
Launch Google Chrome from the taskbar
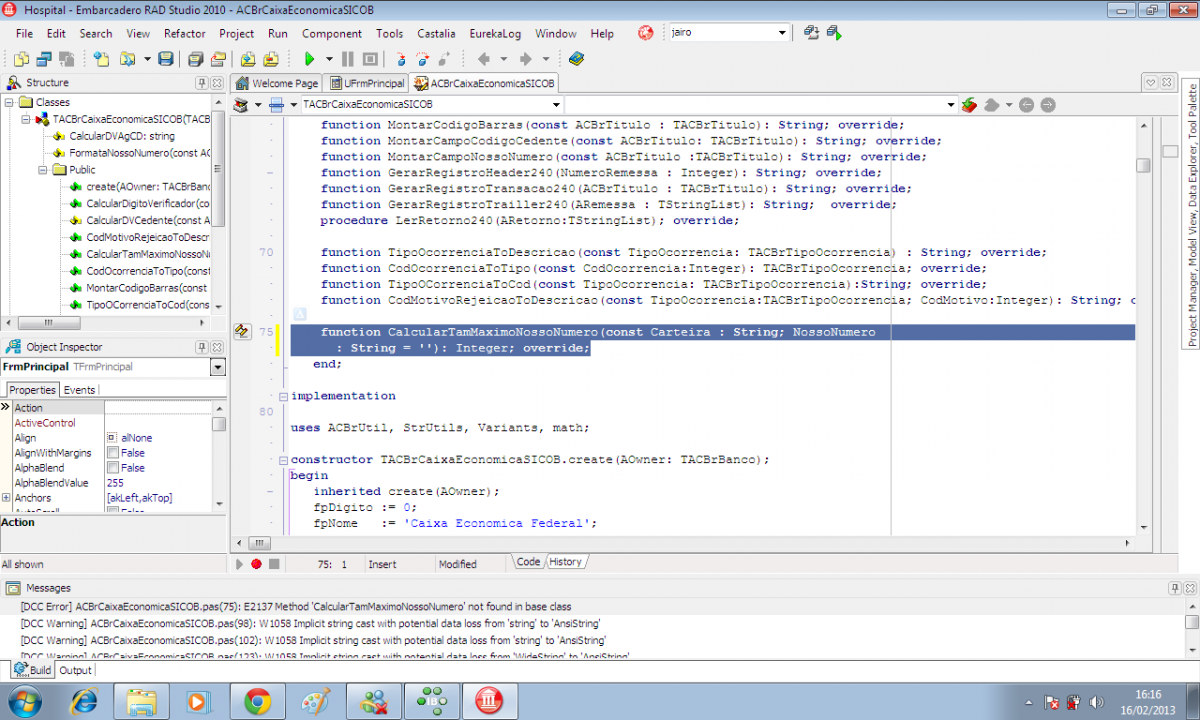pos(257,702)
